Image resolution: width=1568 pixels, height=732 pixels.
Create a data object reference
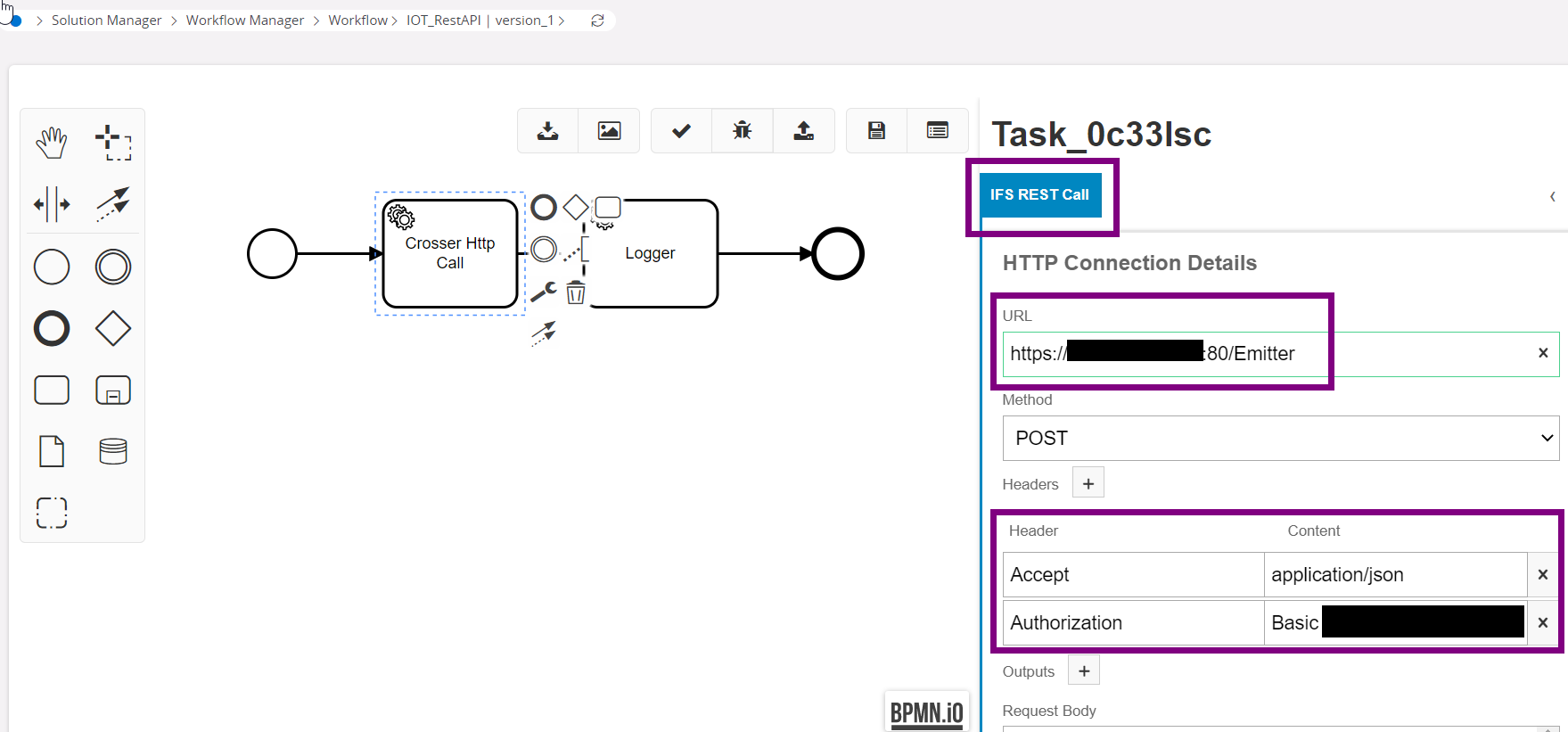tap(52, 451)
